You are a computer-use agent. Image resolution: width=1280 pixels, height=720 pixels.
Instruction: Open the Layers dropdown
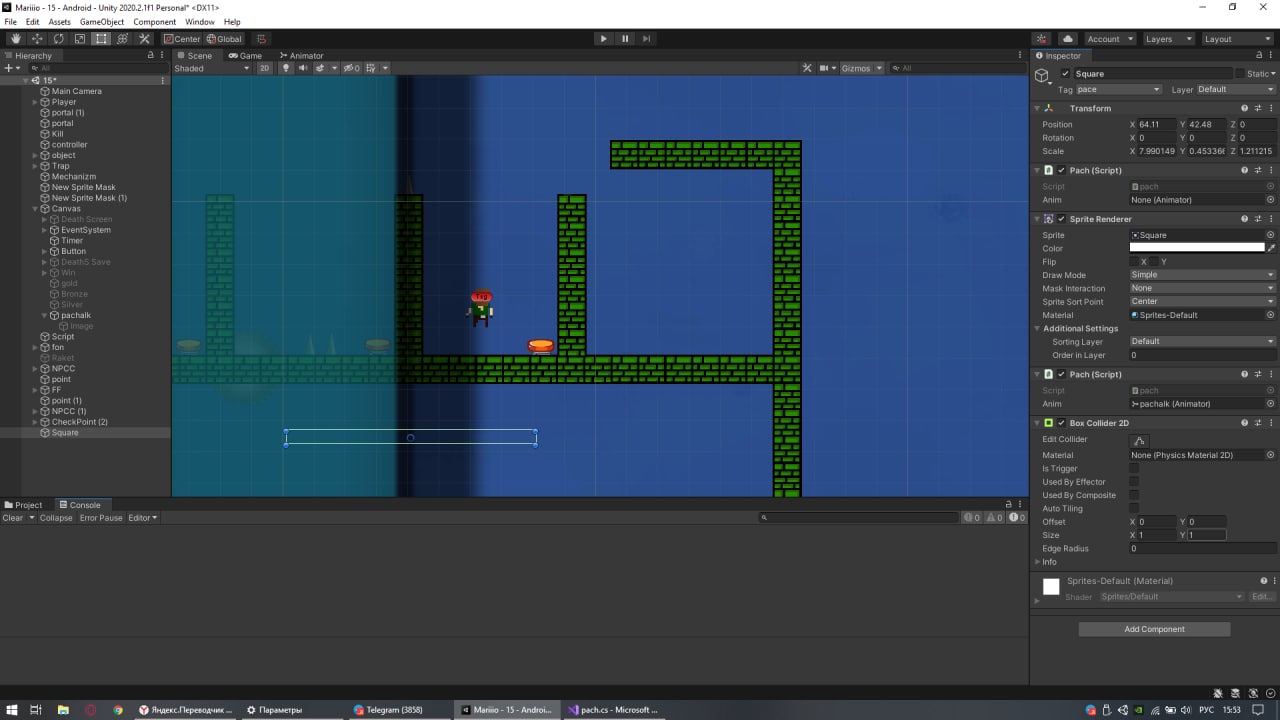click(x=1167, y=39)
